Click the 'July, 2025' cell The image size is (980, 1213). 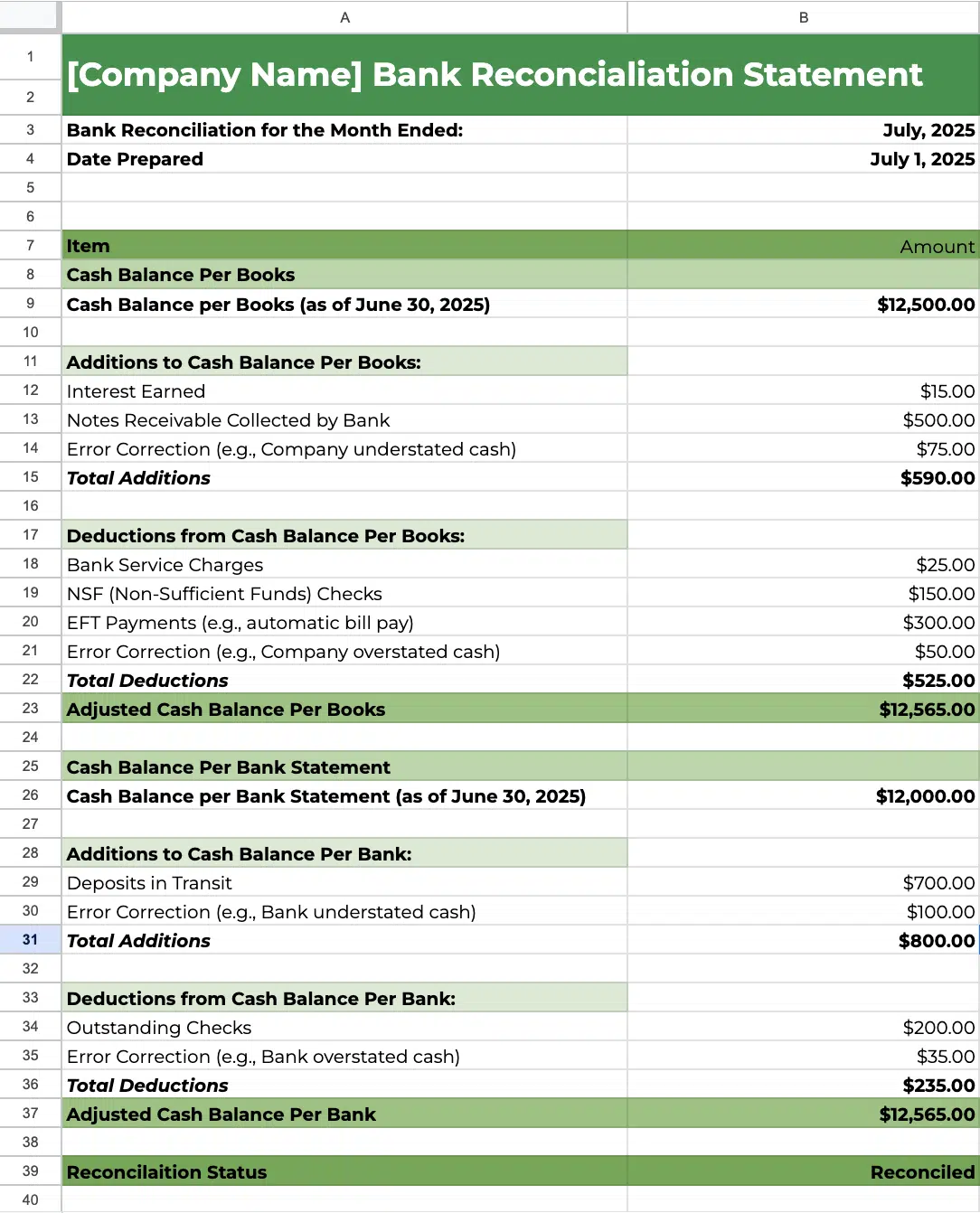click(803, 130)
